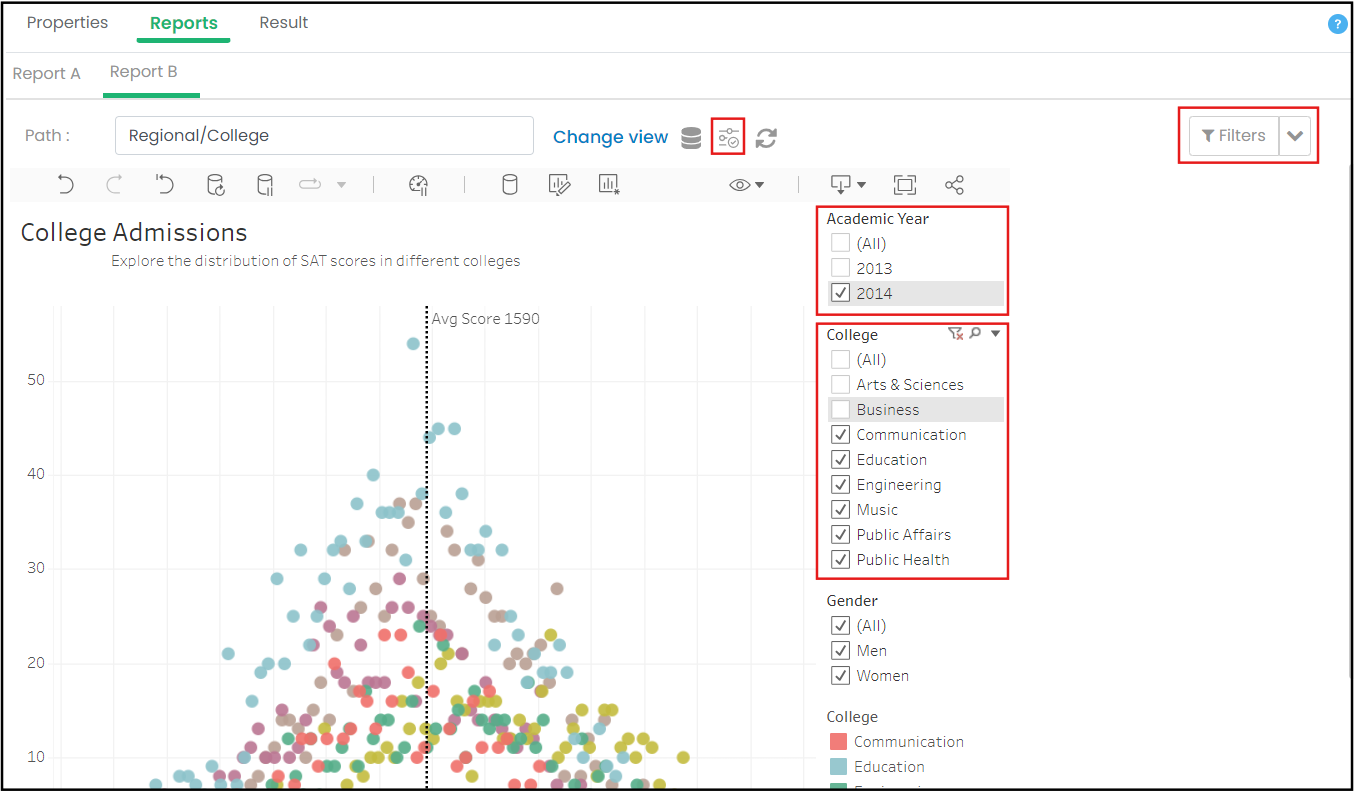Toggle full screen view icon
Viewport: 1354px width, 791px height.
point(904,184)
